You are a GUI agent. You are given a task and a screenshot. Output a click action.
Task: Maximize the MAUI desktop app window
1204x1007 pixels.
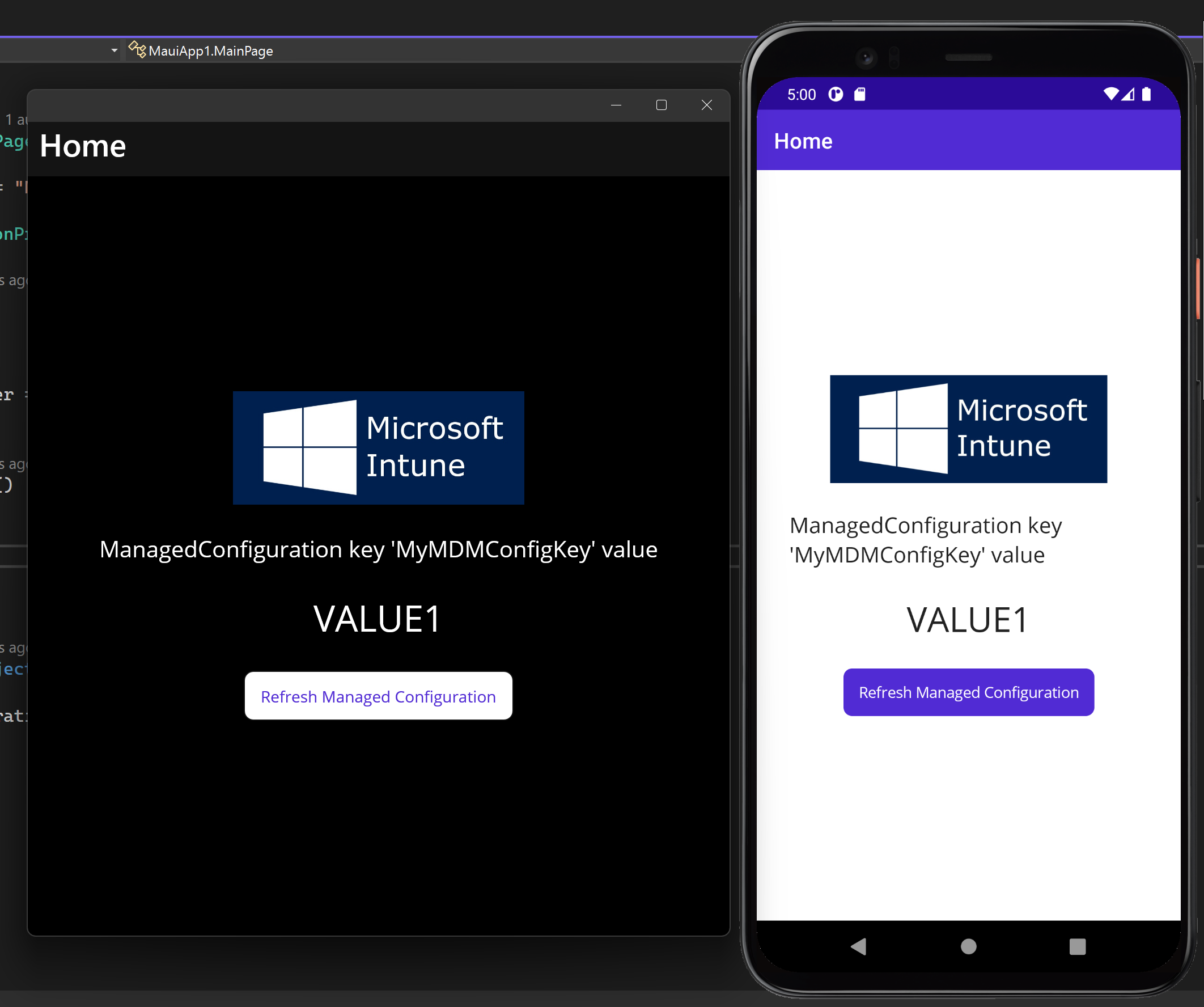coord(661,105)
